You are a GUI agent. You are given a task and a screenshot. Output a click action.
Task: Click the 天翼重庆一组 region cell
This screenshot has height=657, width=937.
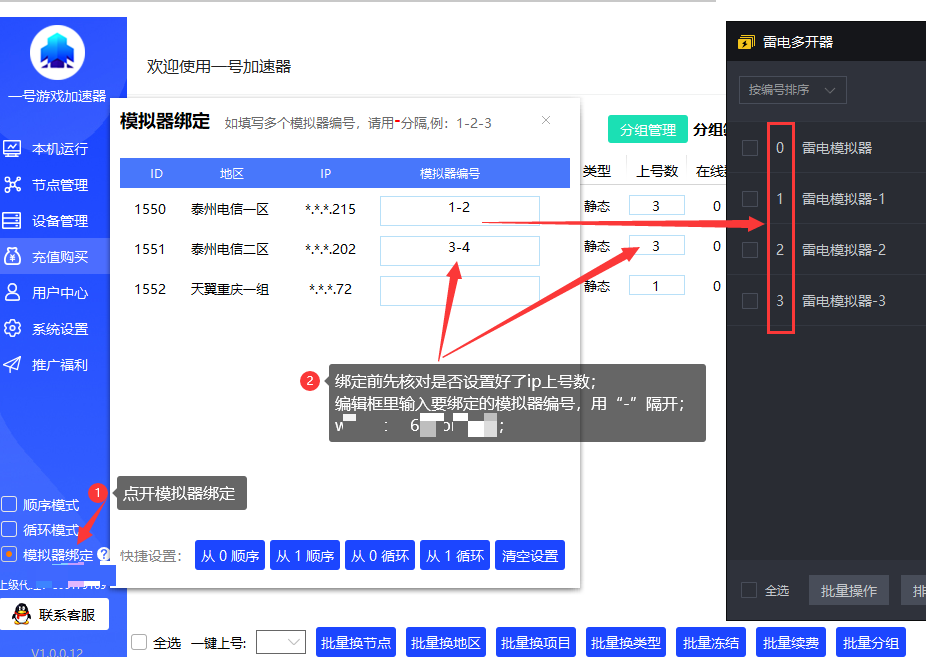coord(229,289)
